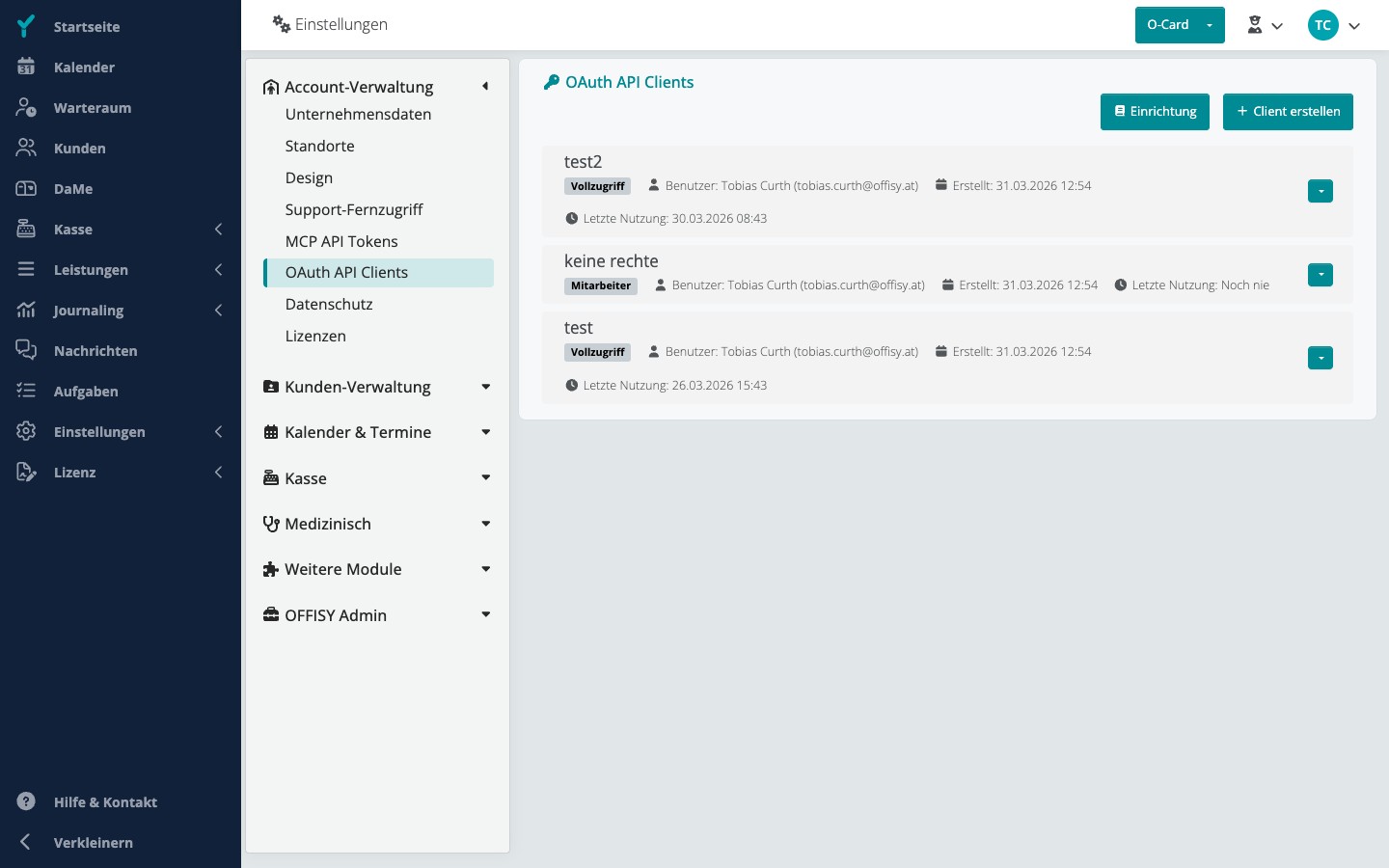Open Hilfe & Kontakt link

point(105,802)
